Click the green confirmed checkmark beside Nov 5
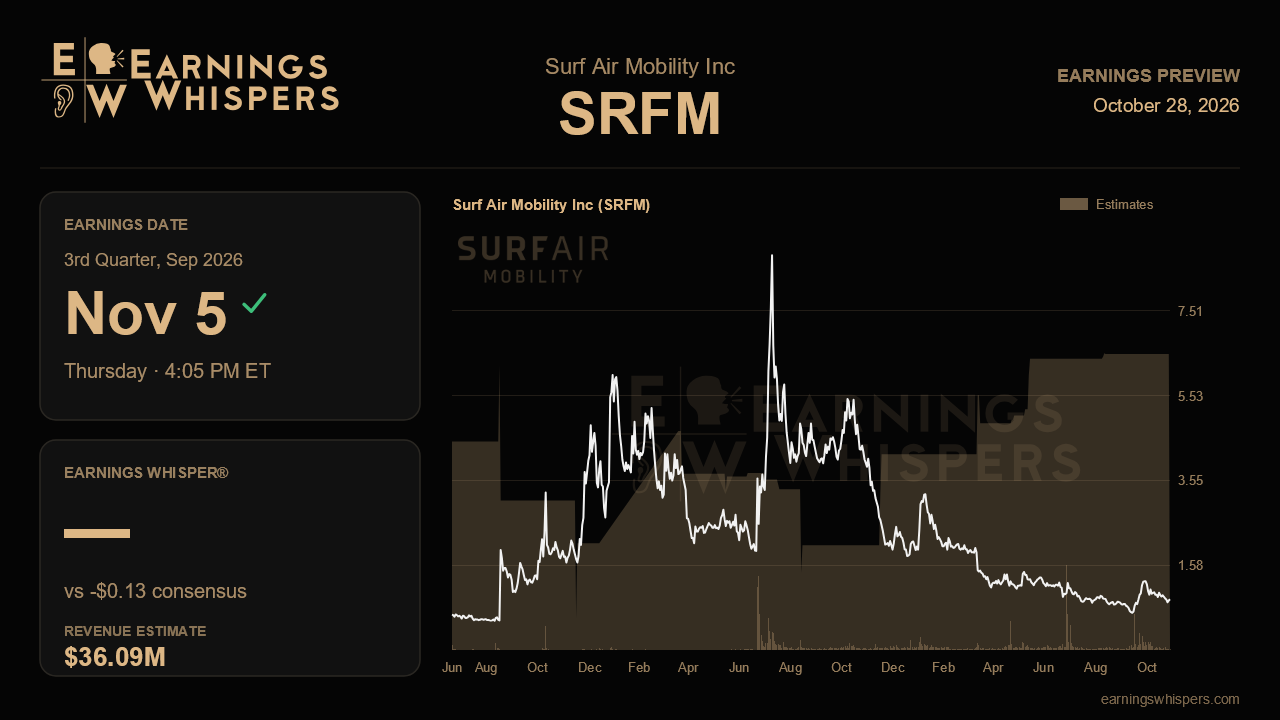This screenshot has height=720, width=1280. (x=254, y=303)
